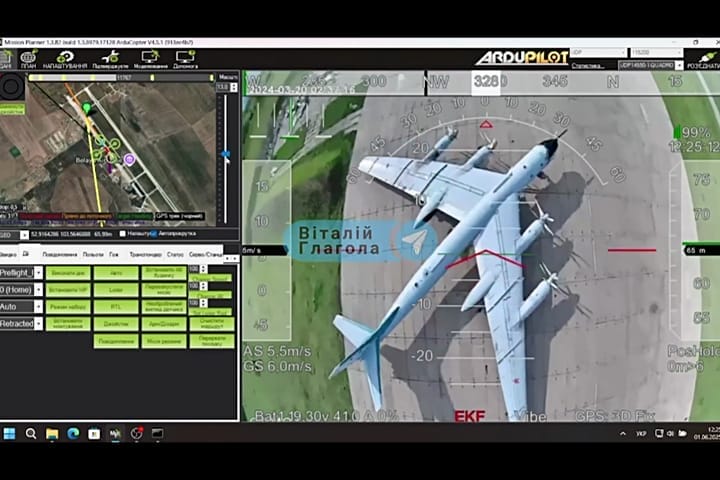Click the Change Speed button
Image resolution: width=720 pixels, height=480 pixels.
pos(210,278)
